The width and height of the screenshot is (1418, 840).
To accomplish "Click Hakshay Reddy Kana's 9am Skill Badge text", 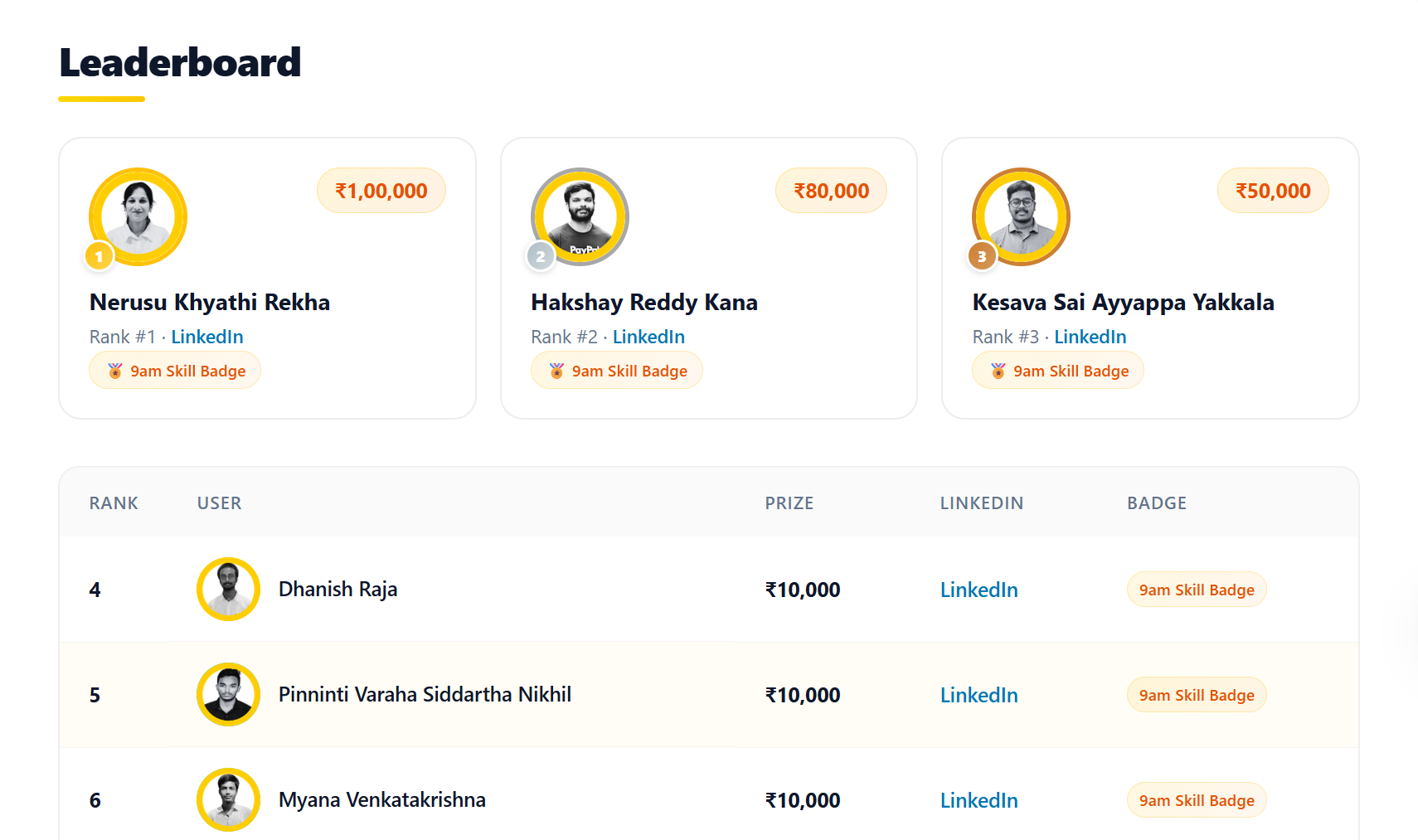I will click(x=629, y=371).
